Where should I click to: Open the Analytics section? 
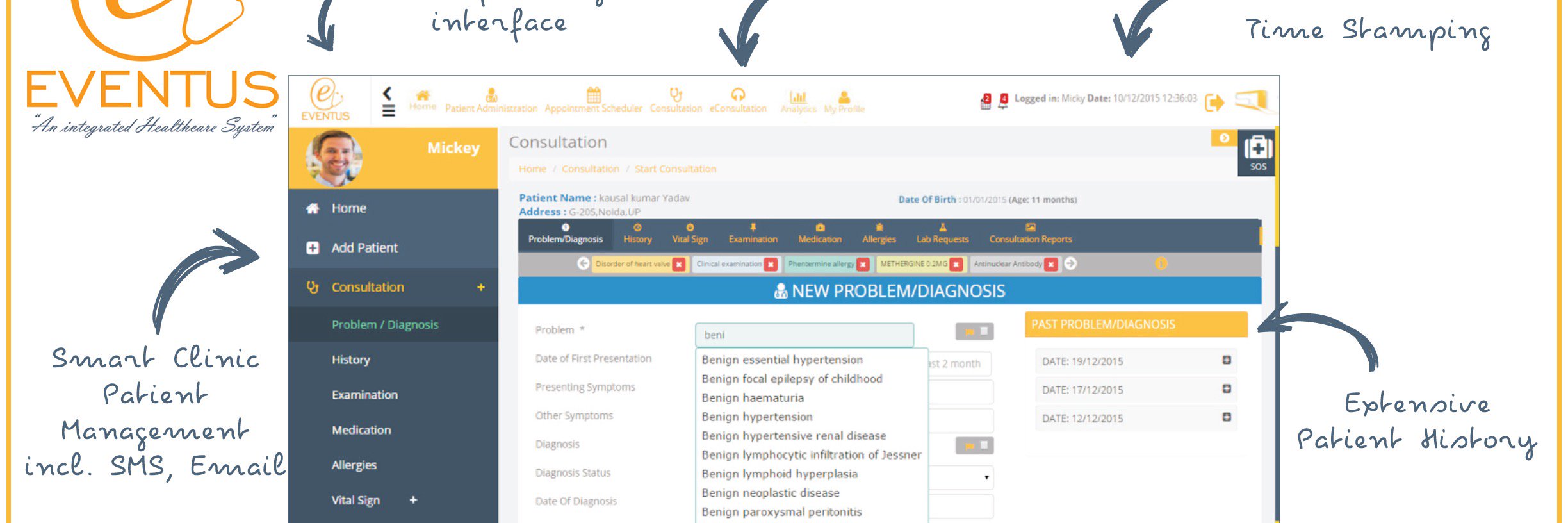[798, 102]
